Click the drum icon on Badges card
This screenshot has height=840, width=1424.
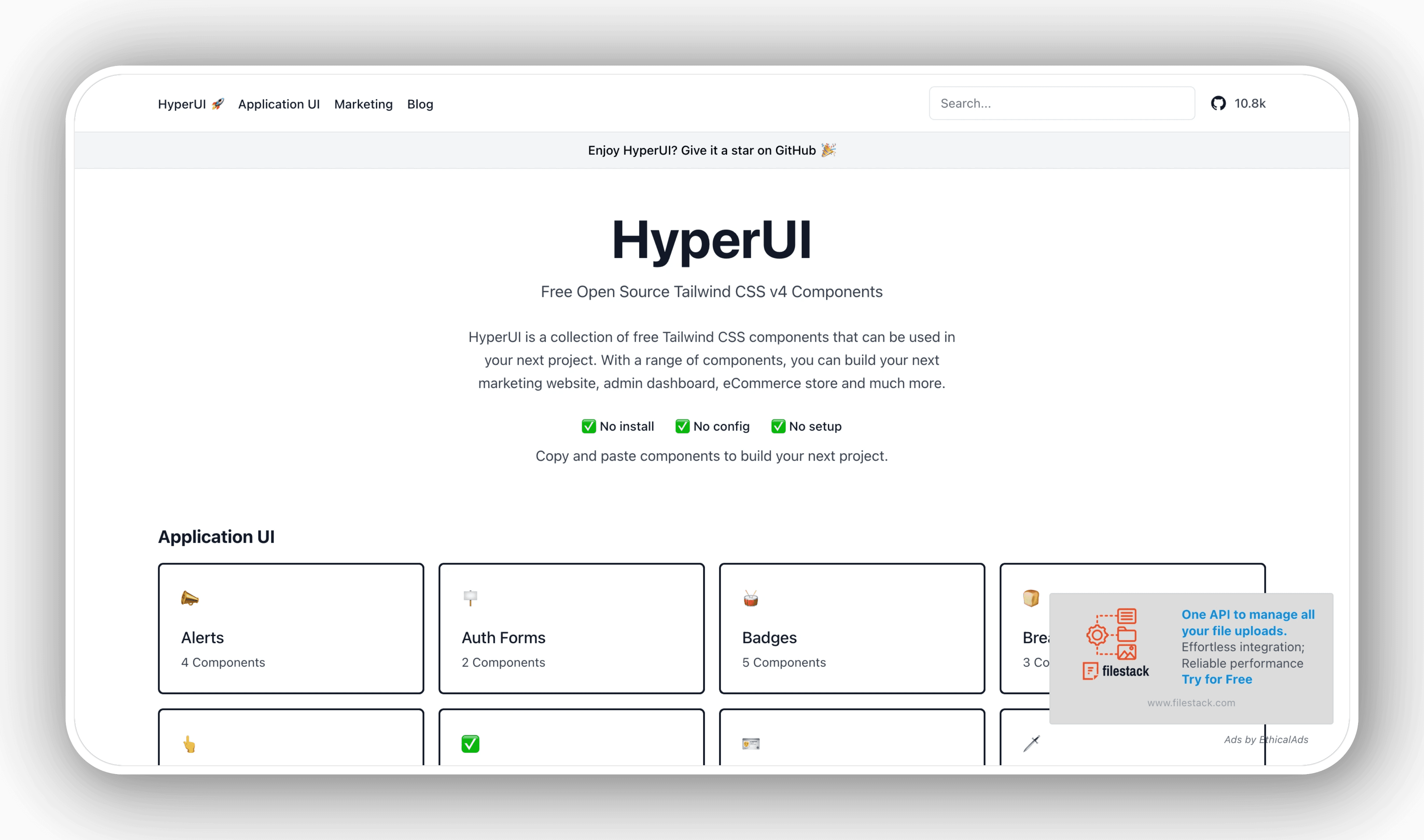click(x=751, y=598)
